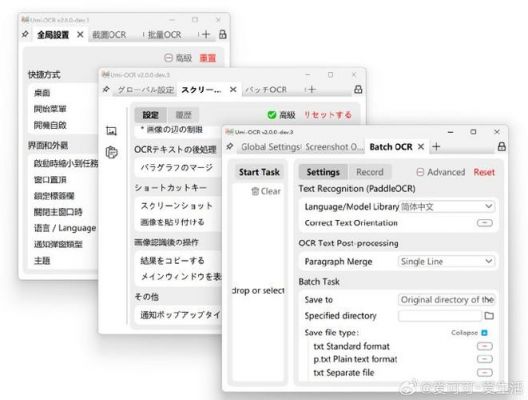Click pin icon in Chinese settings window
The image size is (528, 400).
click(x=25, y=34)
